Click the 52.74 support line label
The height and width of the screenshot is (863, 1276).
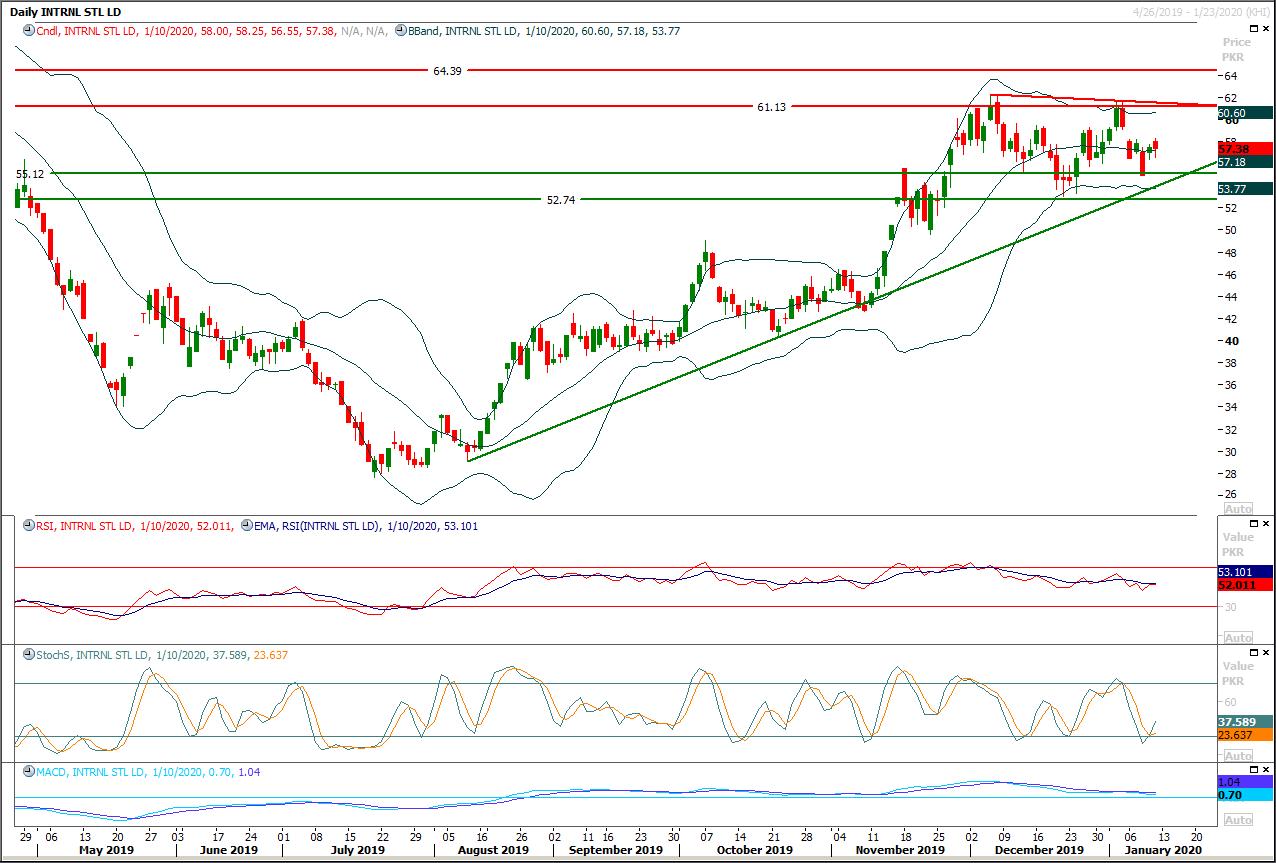pyautogui.click(x=561, y=200)
